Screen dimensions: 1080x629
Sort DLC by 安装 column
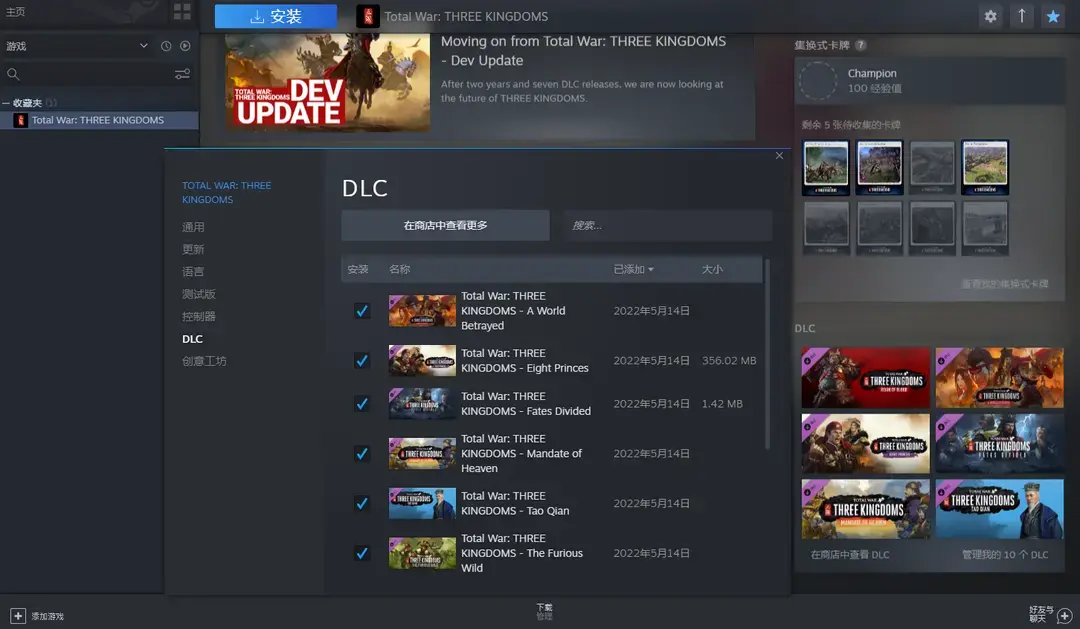(x=358, y=269)
